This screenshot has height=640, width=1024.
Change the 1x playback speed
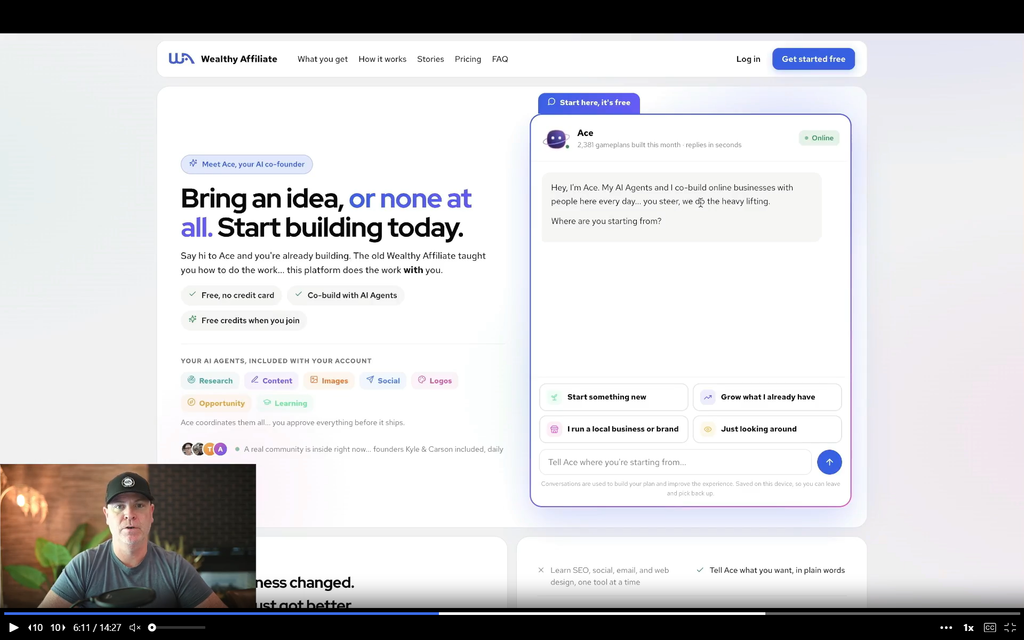(x=968, y=628)
